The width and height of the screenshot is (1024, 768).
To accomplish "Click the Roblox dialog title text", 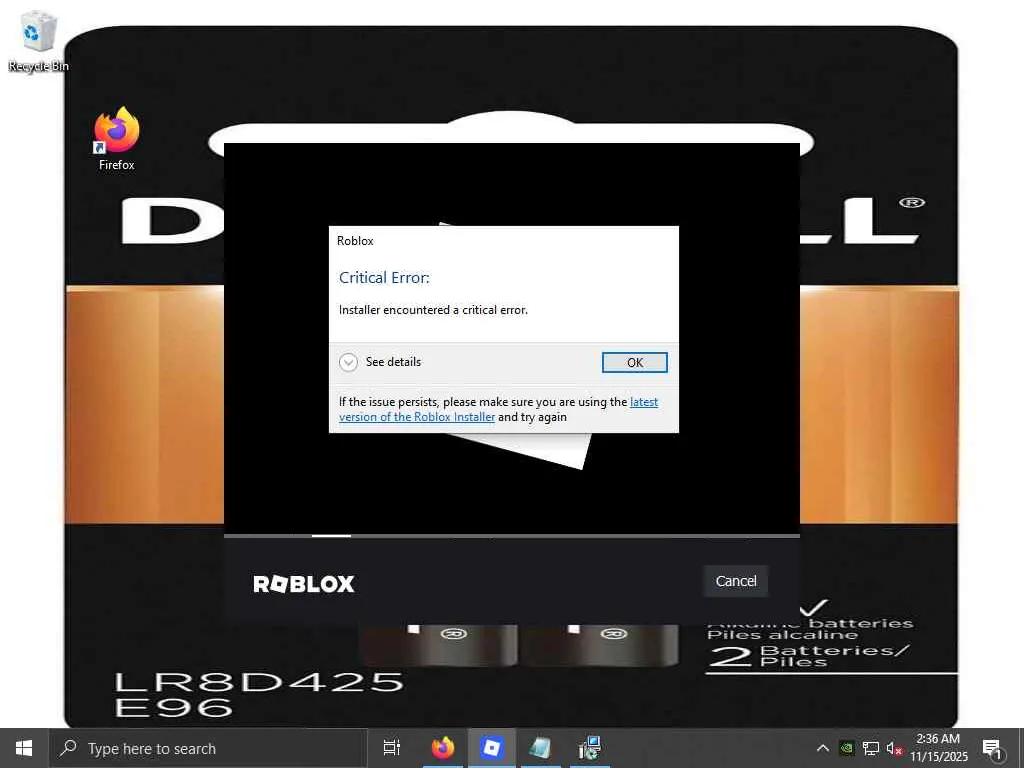I will 355,241.
